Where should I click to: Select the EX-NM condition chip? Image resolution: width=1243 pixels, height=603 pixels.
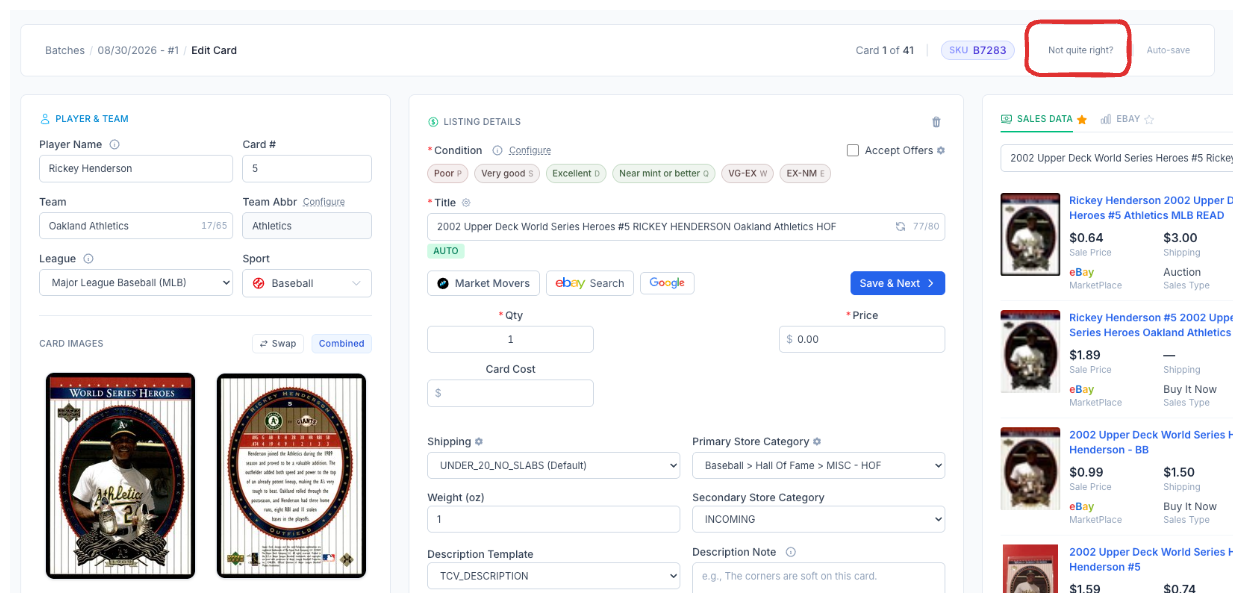pyautogui.click(x=805, y=173)
